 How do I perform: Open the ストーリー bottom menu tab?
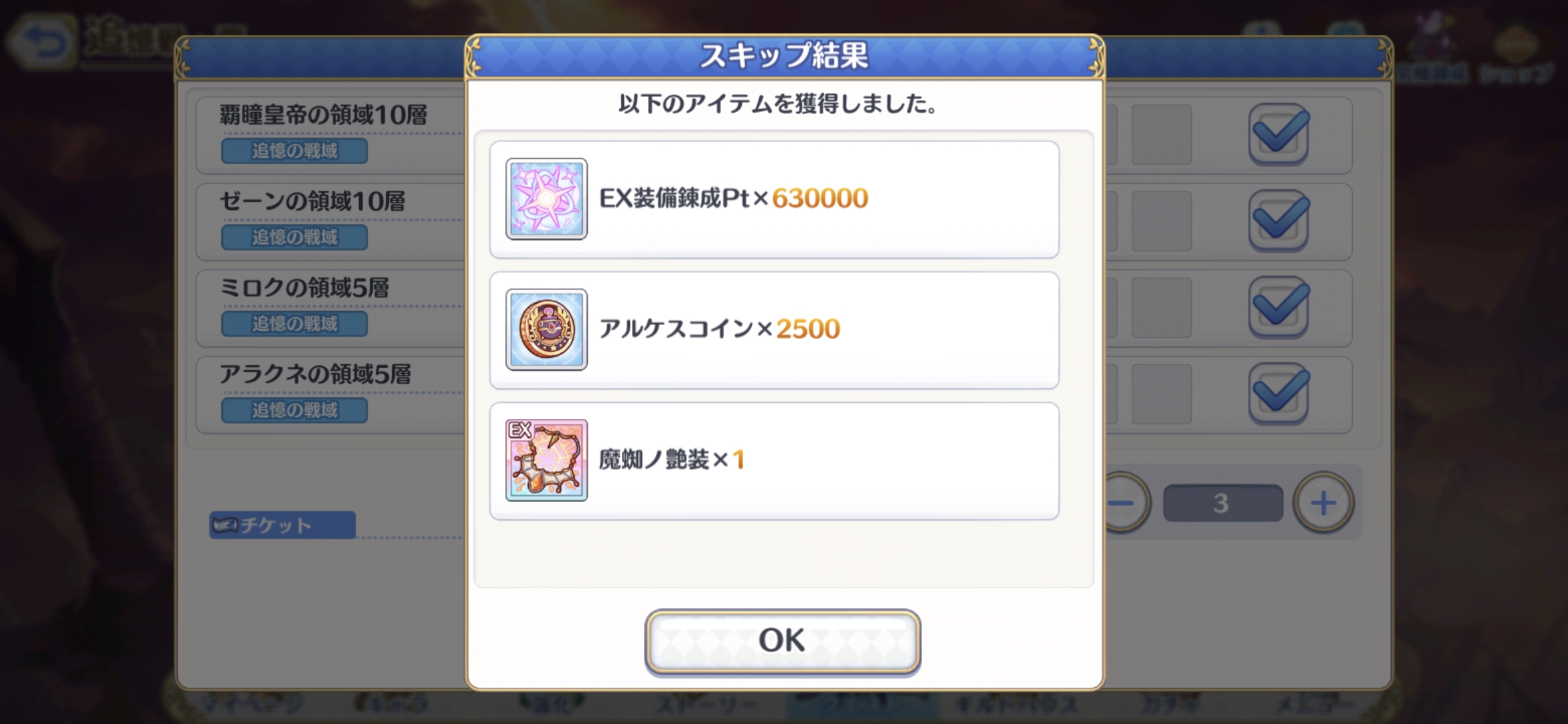(706, 705)
